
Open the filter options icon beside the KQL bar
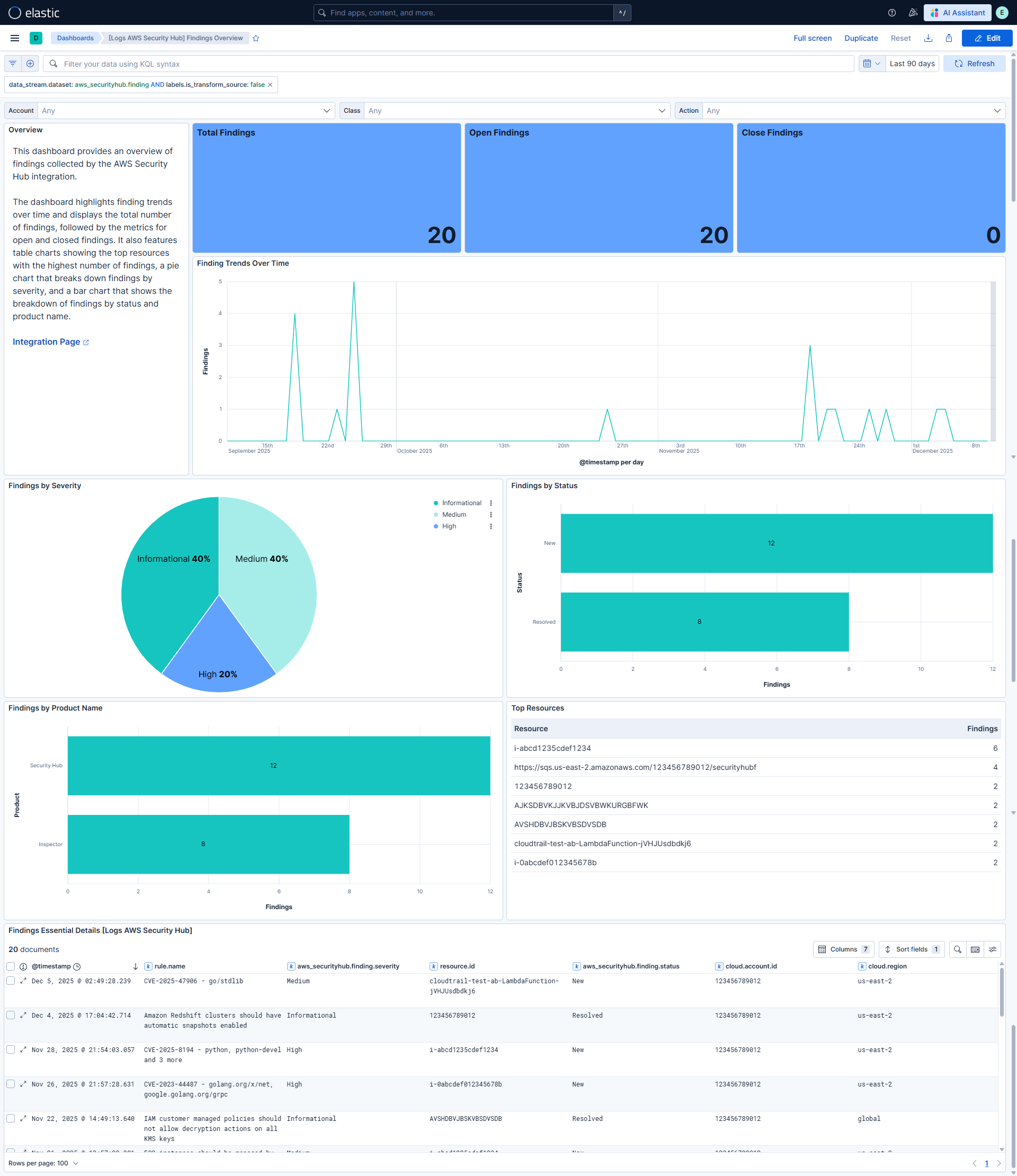click(13, 63)
